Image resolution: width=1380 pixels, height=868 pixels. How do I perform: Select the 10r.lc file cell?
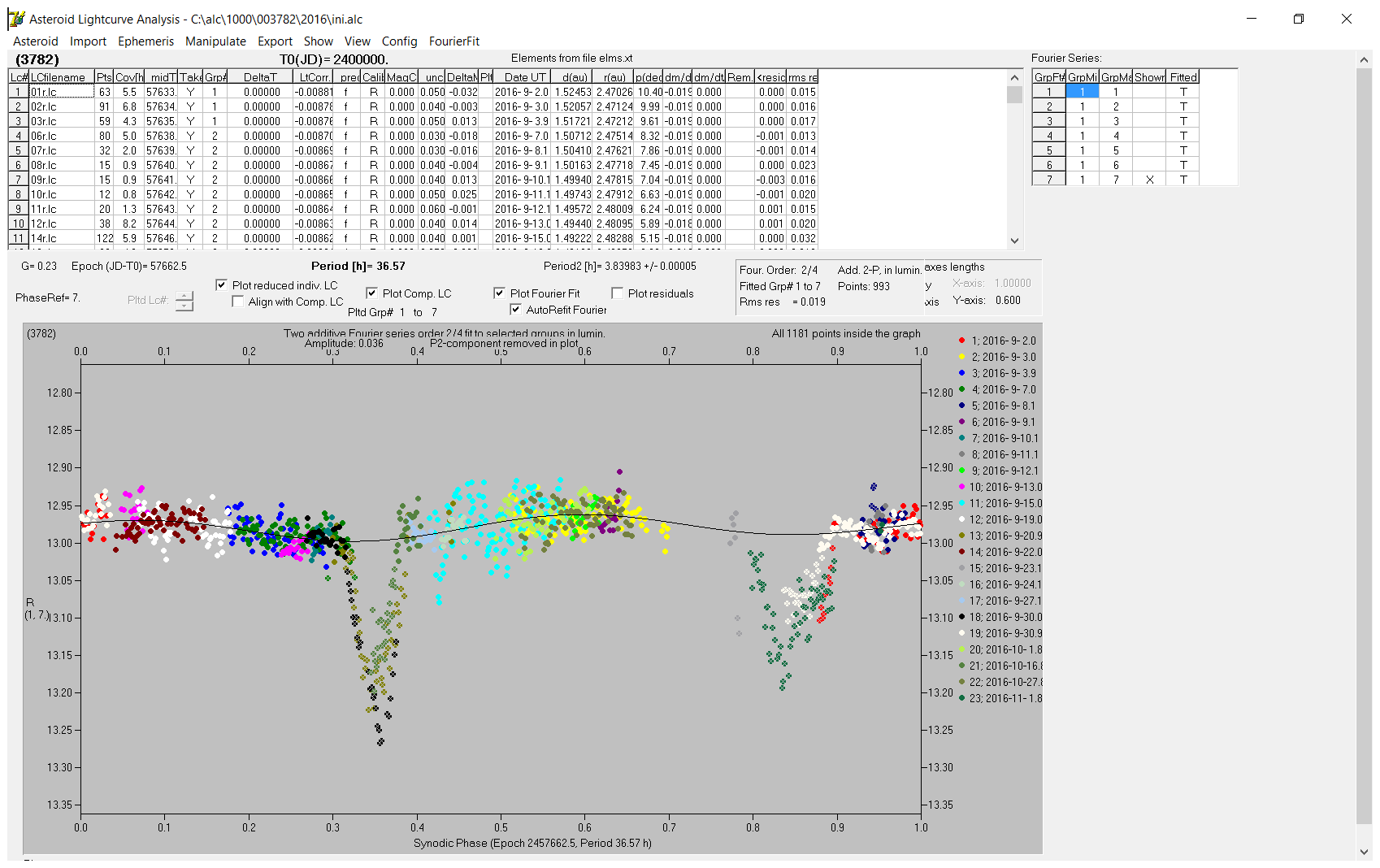pos(62,194)
